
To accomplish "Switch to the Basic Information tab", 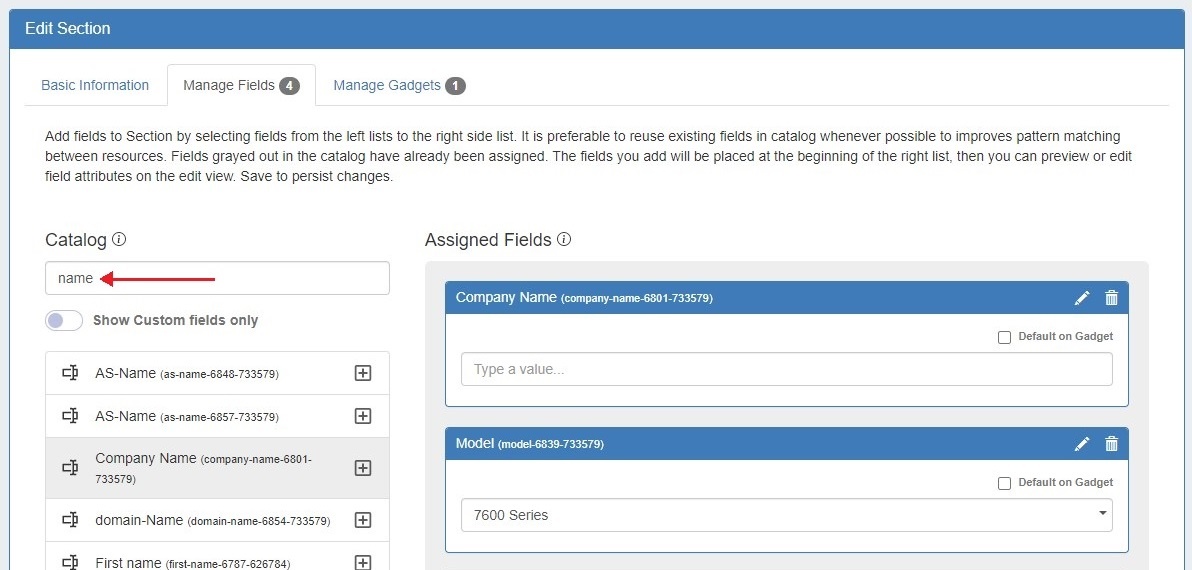I will 95,85.
